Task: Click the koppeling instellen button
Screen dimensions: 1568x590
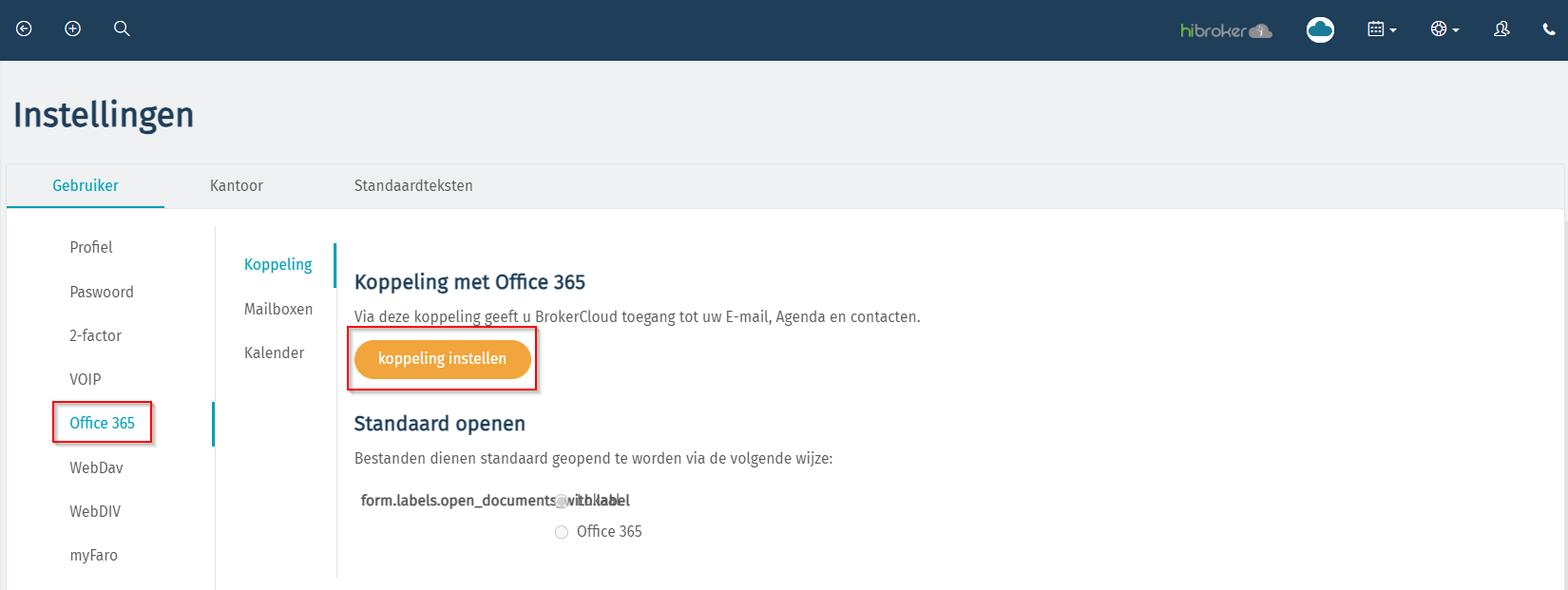Action: (x=442, y=359)
